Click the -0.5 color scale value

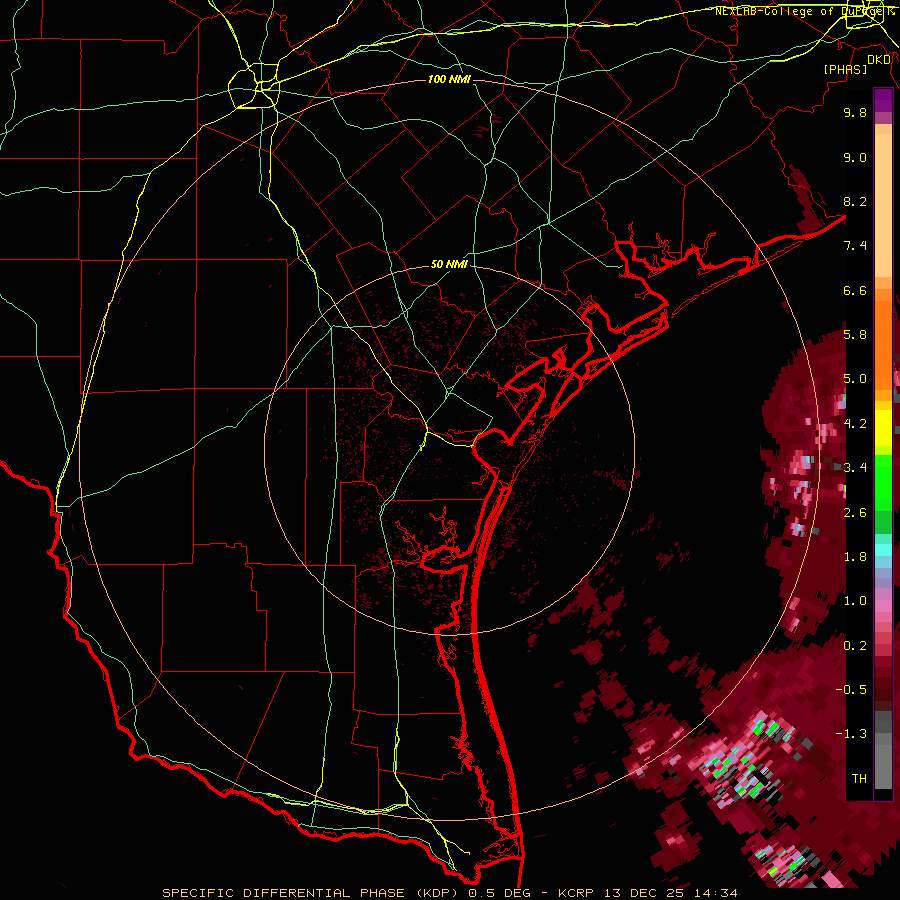coord(851,690)
